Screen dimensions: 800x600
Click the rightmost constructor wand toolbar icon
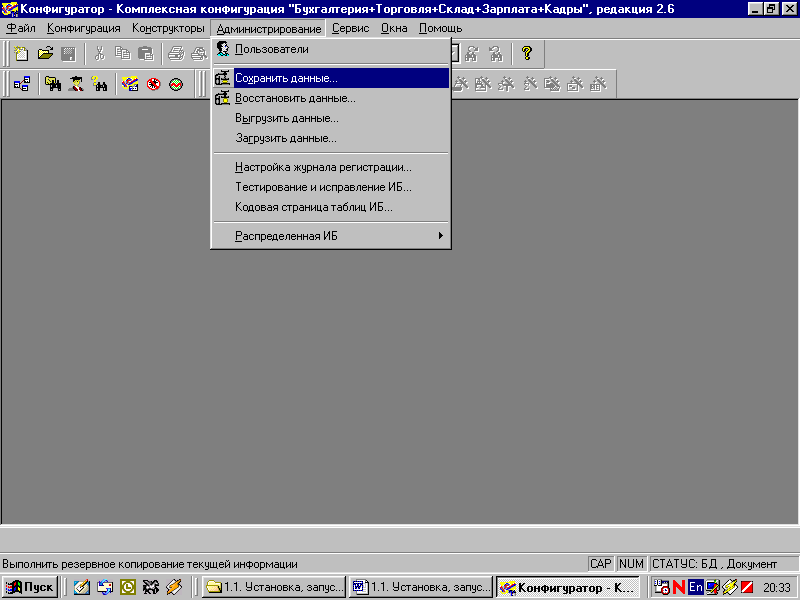coord(598,84)
